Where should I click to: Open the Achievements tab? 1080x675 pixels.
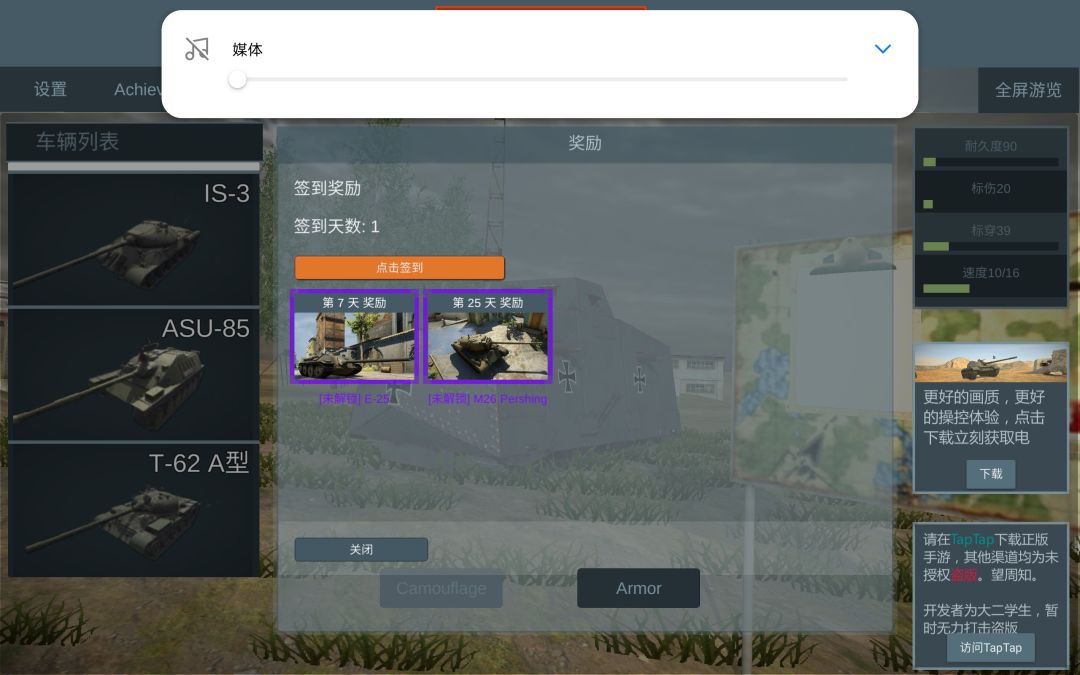[x=138, y=90]
